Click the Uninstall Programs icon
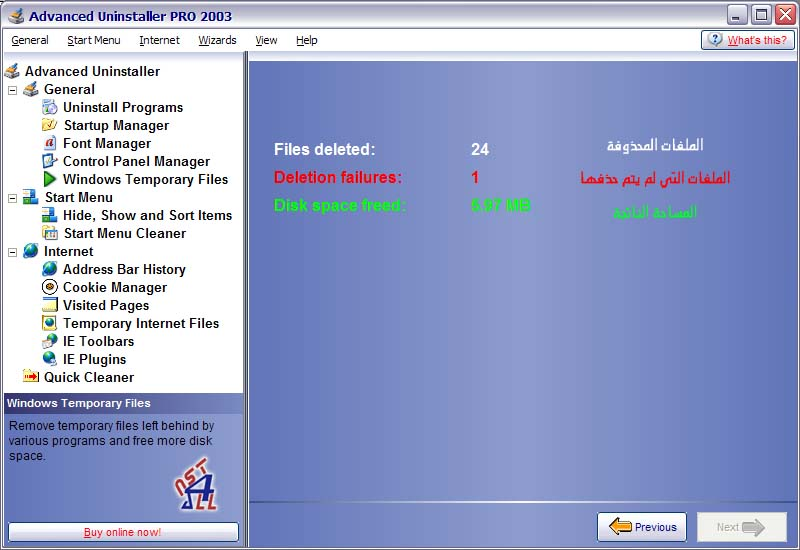 (50, 107)
